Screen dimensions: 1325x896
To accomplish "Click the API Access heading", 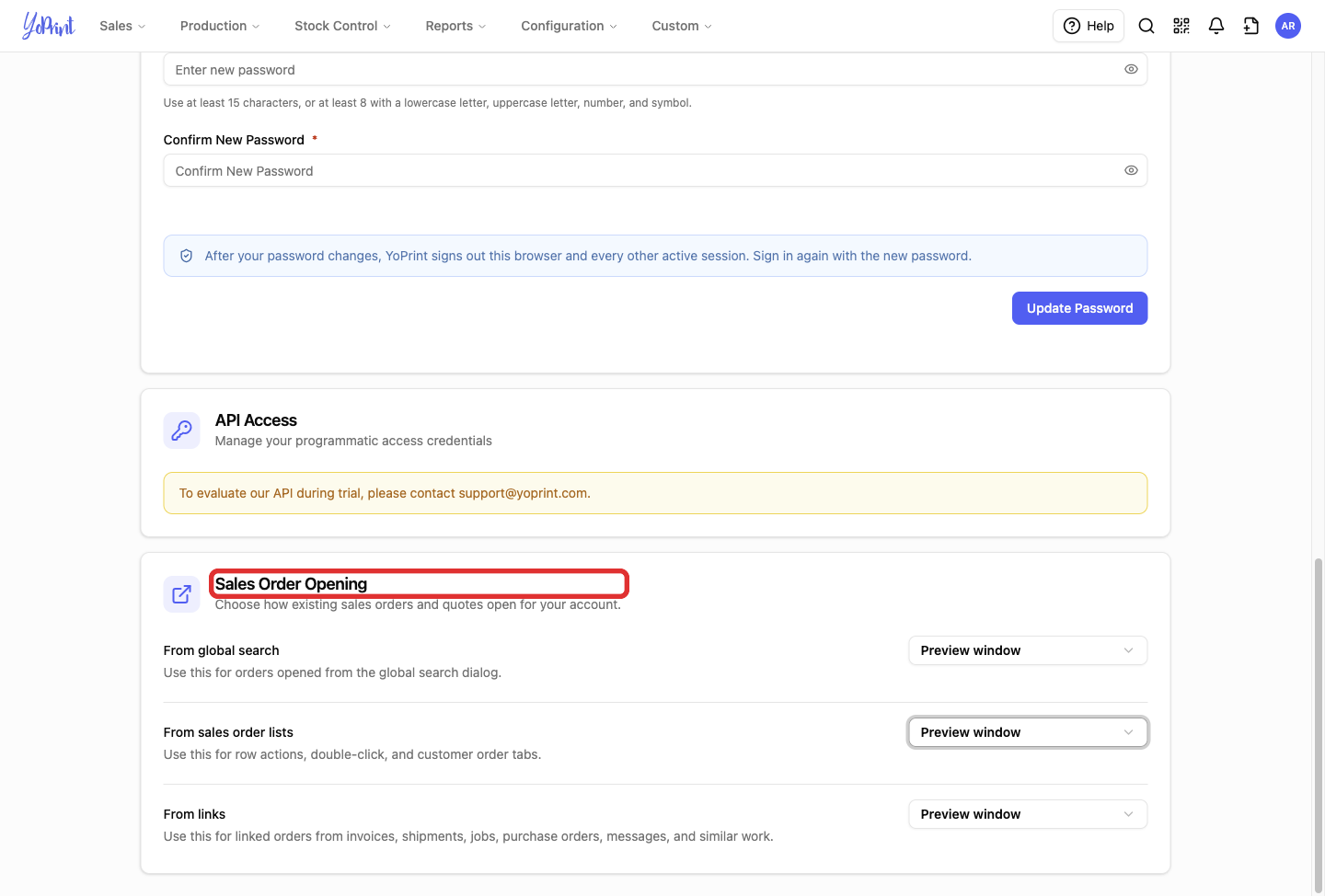I will point(256,420).
